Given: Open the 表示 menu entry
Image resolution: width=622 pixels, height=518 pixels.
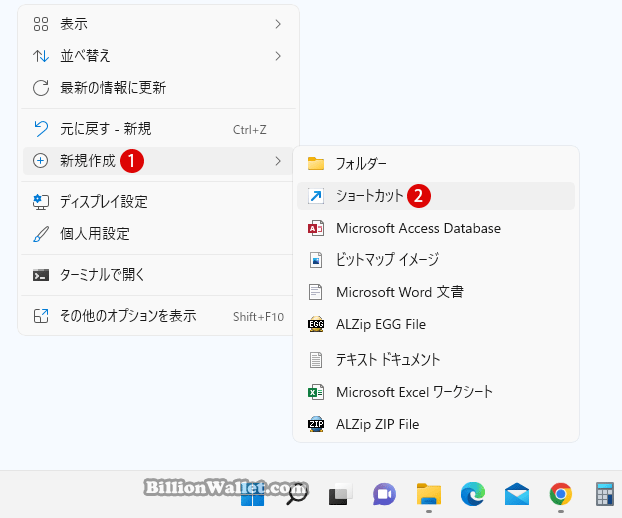Looking at the screenshot, I should [x=158, y=24].
